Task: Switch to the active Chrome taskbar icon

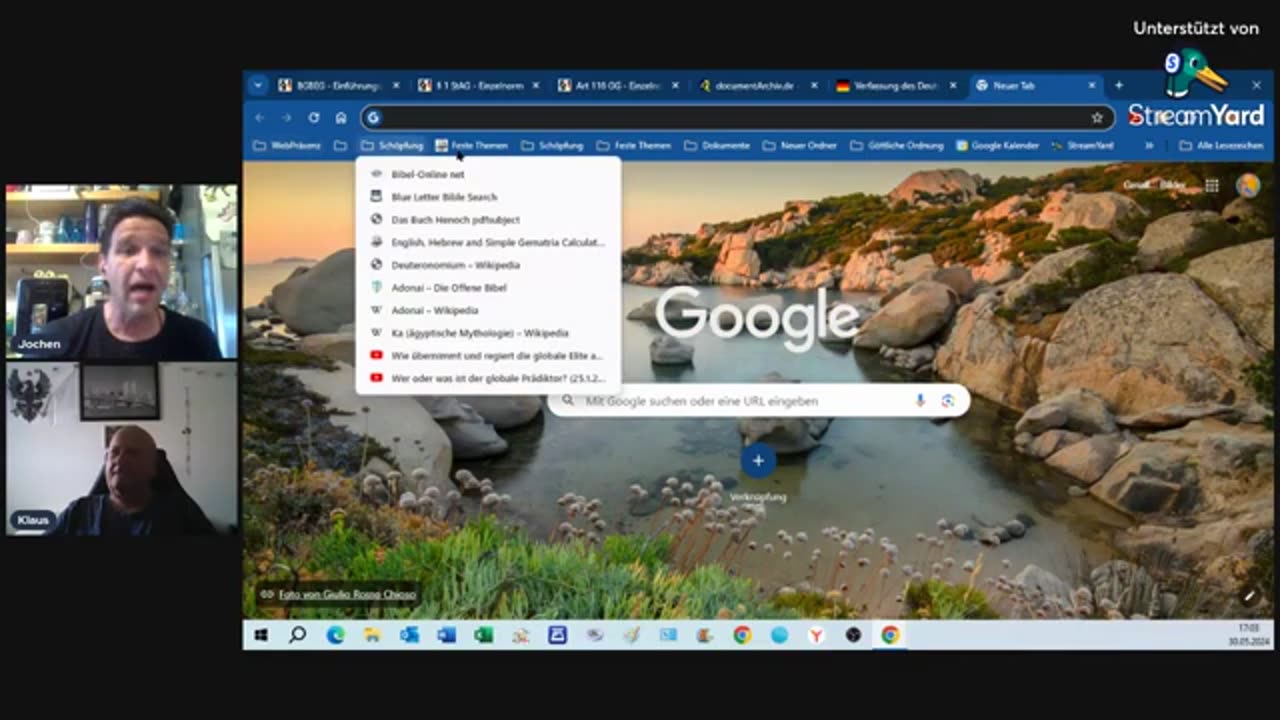Action: tap(890, 635)
